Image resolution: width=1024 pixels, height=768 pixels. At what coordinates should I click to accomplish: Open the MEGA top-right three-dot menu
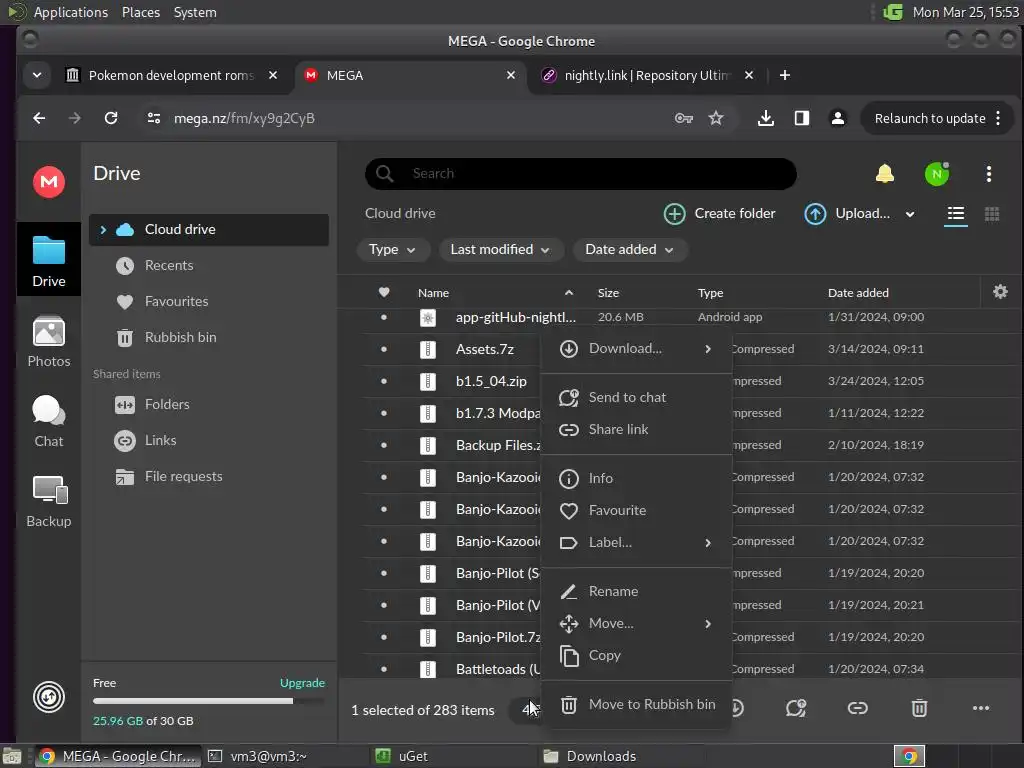pyautogui.click(x=989, y=174)
